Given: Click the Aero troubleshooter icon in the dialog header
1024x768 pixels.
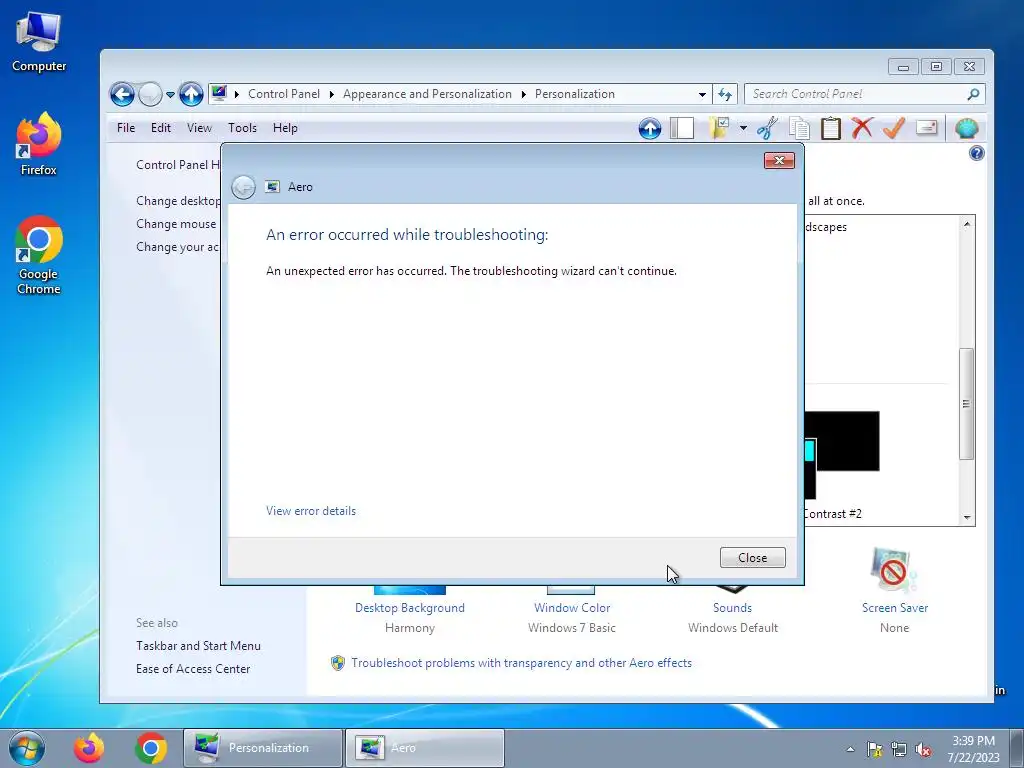Looking at the screenshot, I should [x=272, y=187].
